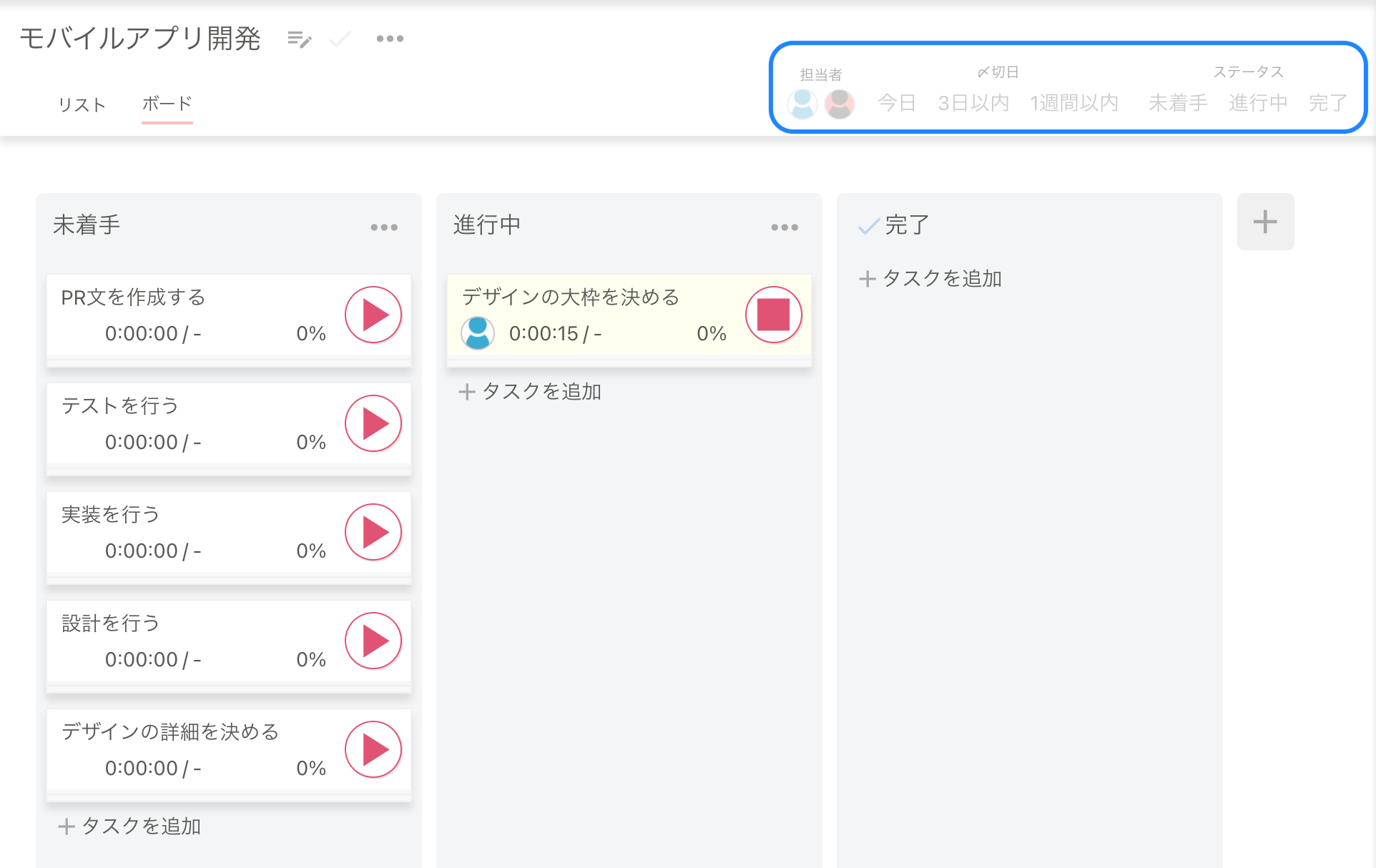Open the 未着手 column options menu
Viewport: 1376px width, 868px height.
pos(384,227)
